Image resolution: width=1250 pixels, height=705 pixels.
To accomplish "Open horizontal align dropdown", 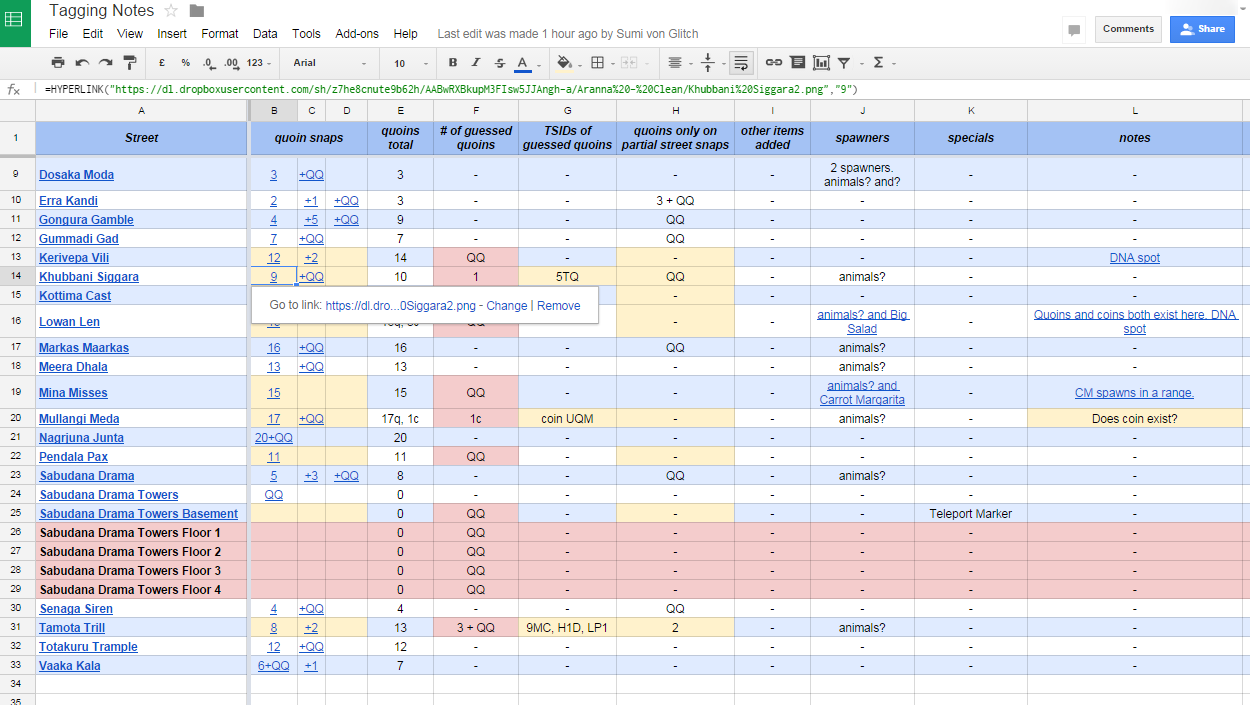I will click(x=678, y=63).
